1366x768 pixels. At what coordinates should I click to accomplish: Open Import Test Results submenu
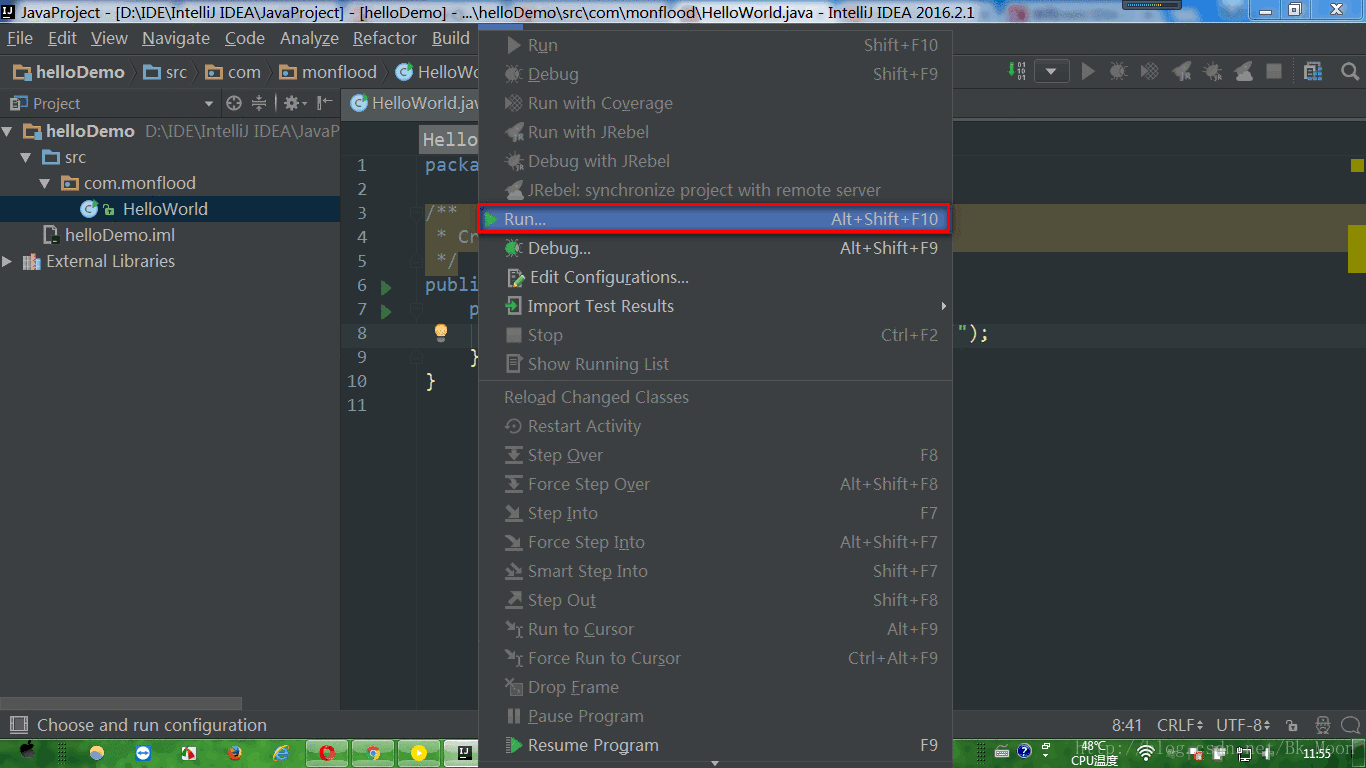tap(715, 306)
